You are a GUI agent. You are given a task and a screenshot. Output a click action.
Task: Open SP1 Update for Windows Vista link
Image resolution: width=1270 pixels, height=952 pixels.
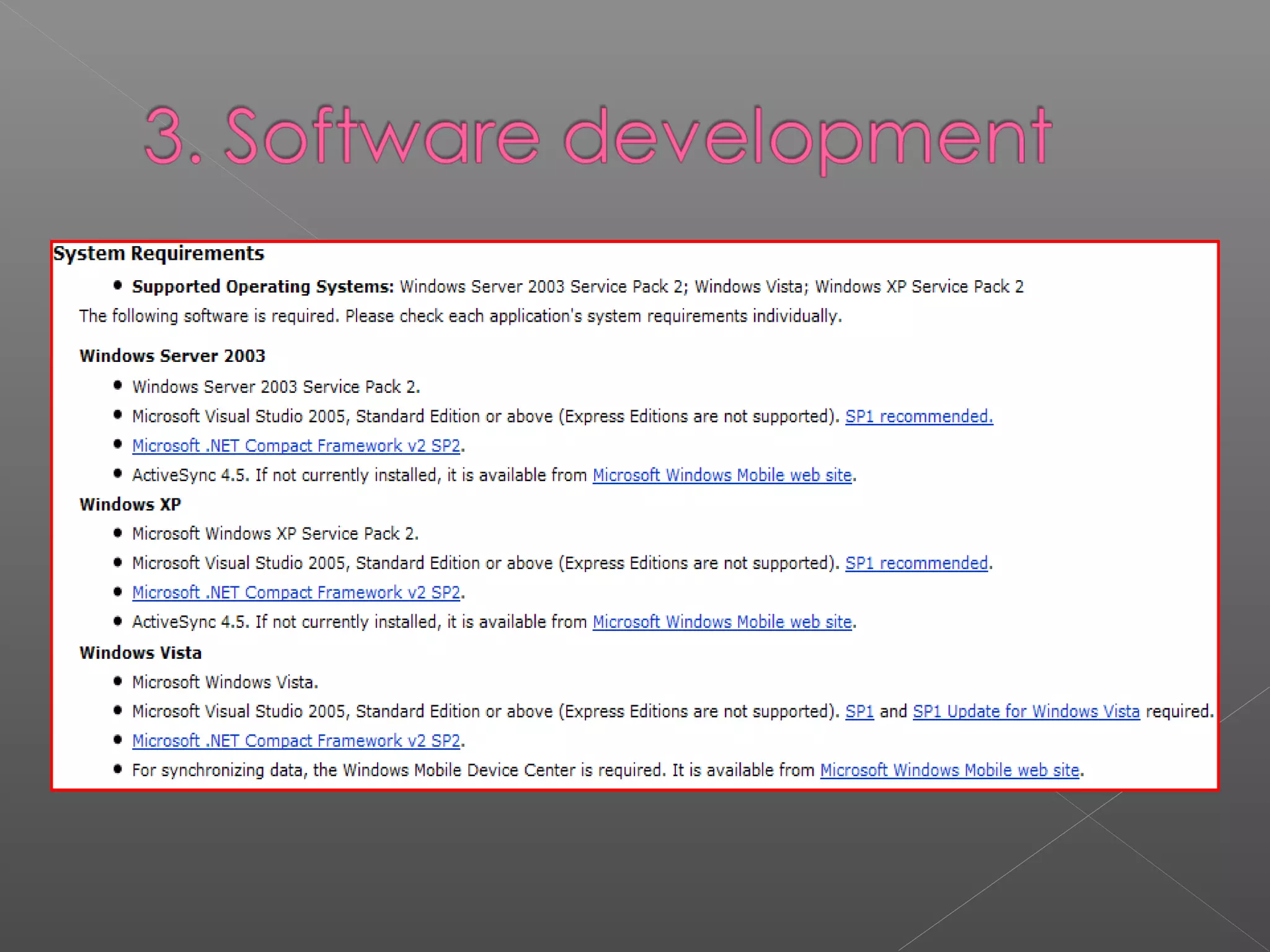pyautogui.click(x=1026, y=712)
